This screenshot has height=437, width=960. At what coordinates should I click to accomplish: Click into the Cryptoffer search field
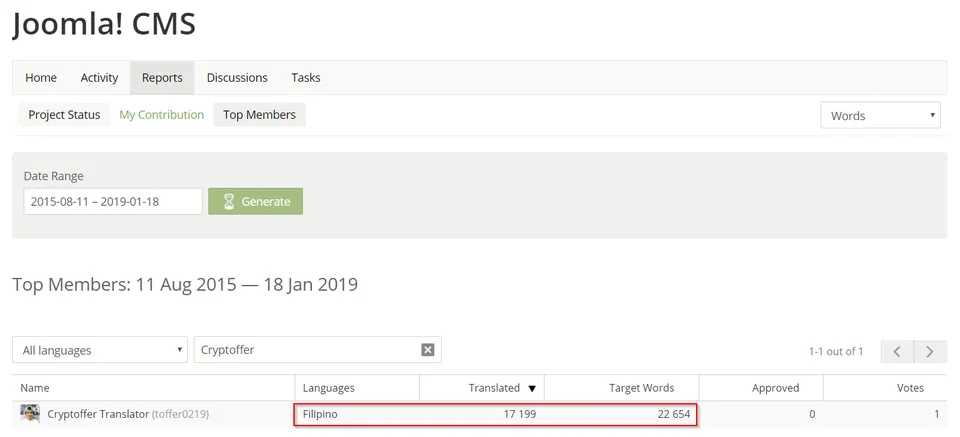(x=309, y=350)
